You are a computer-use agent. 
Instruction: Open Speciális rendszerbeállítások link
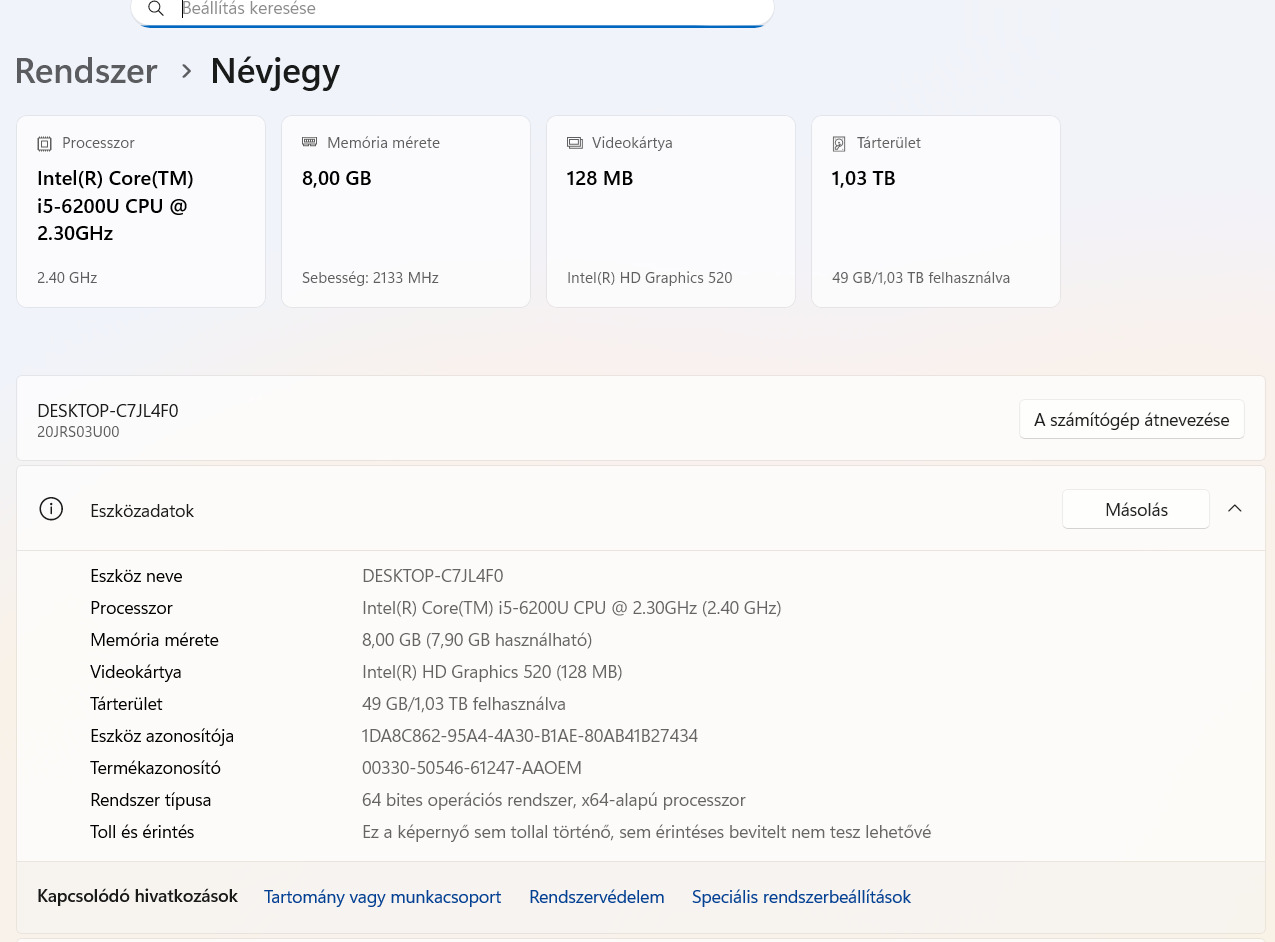coord(801,897)
